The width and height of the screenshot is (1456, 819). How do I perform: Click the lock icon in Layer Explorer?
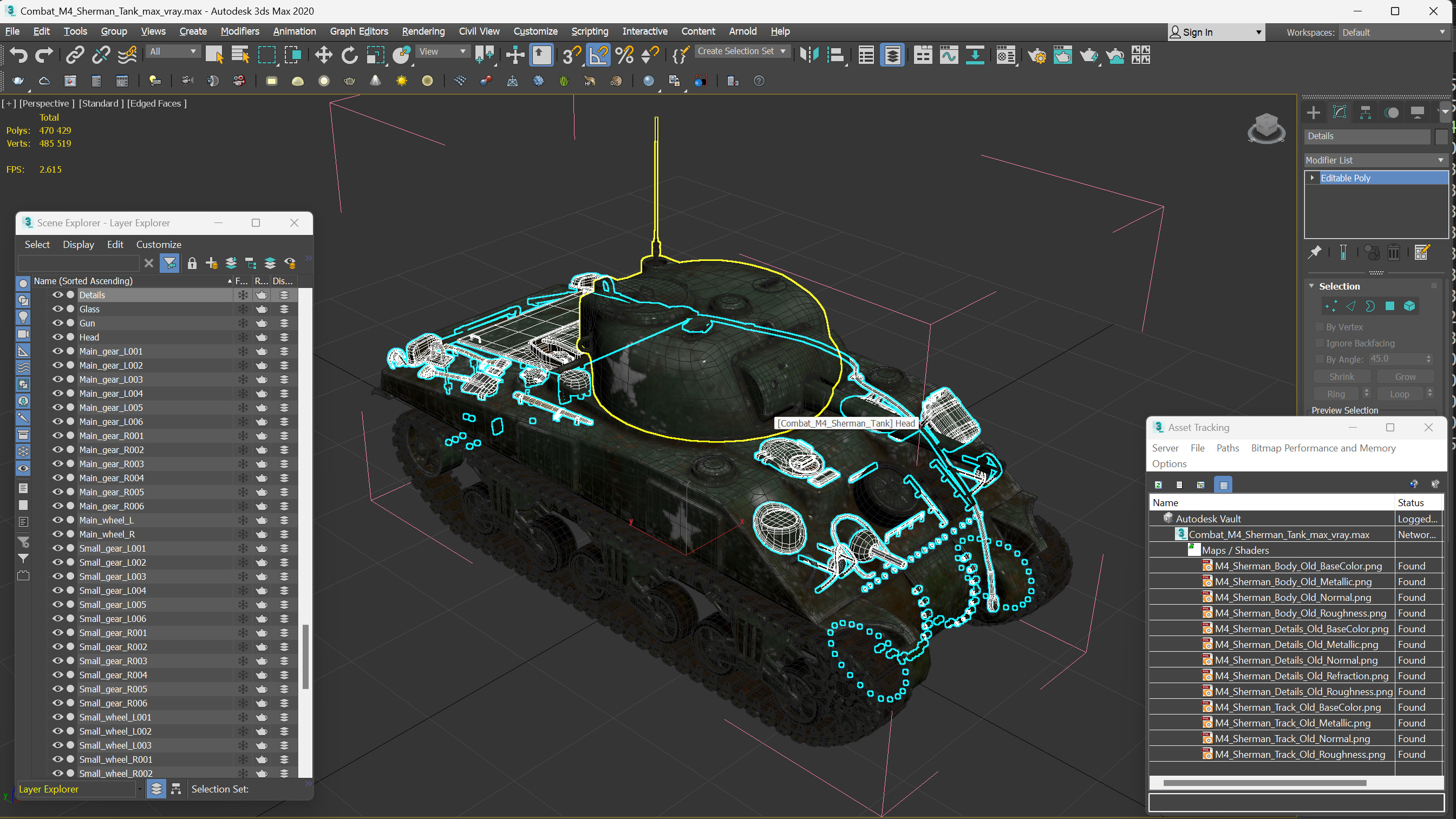pyautogui.click(x=192, y=263)
